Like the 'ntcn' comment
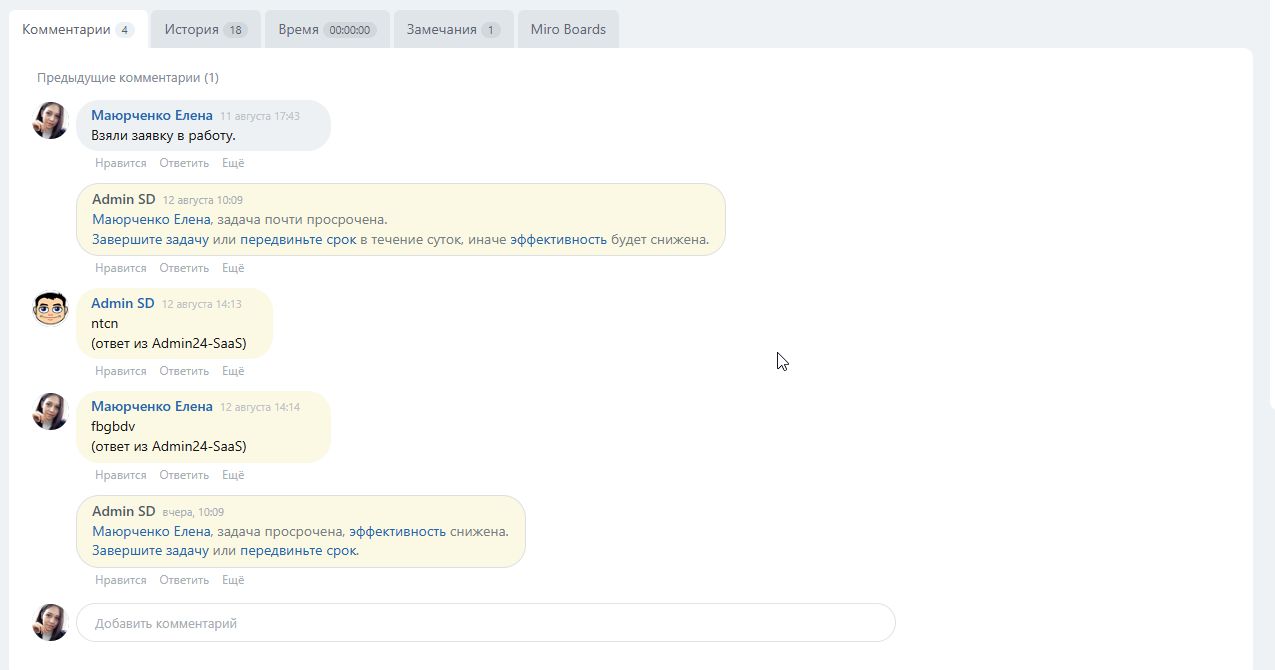Screen dimensions: 1275x670 121,371
